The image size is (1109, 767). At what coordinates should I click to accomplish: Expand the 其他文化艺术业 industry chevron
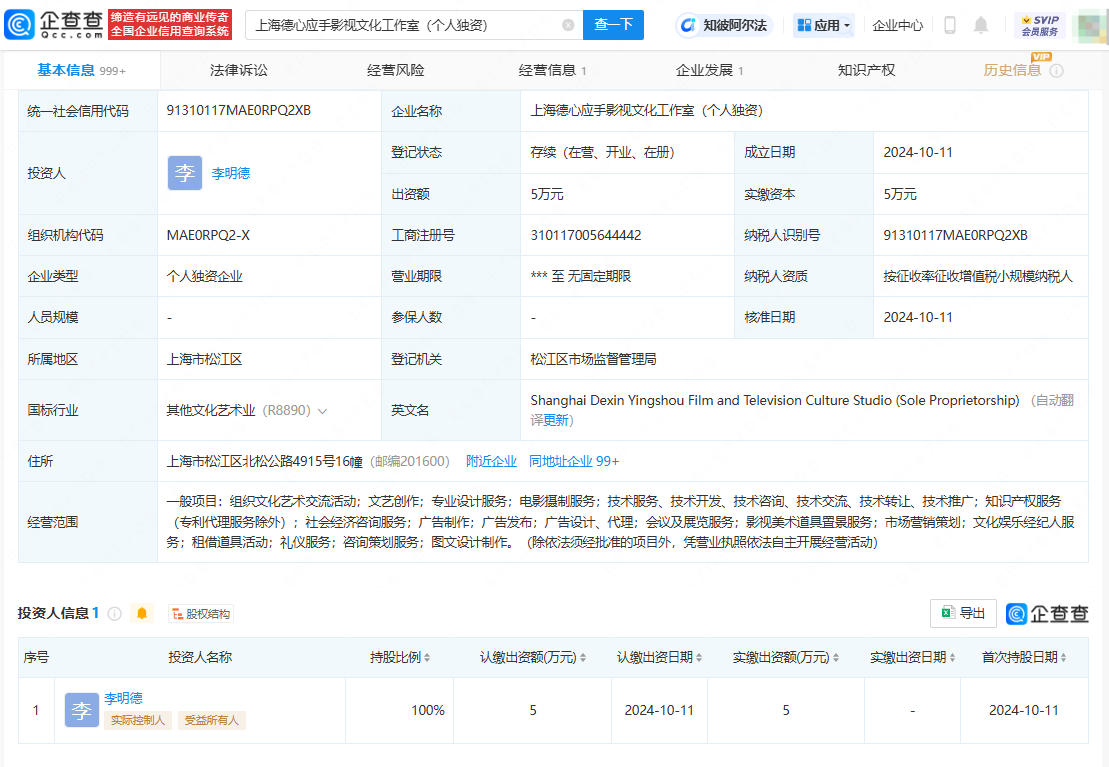tap(323, 411)
